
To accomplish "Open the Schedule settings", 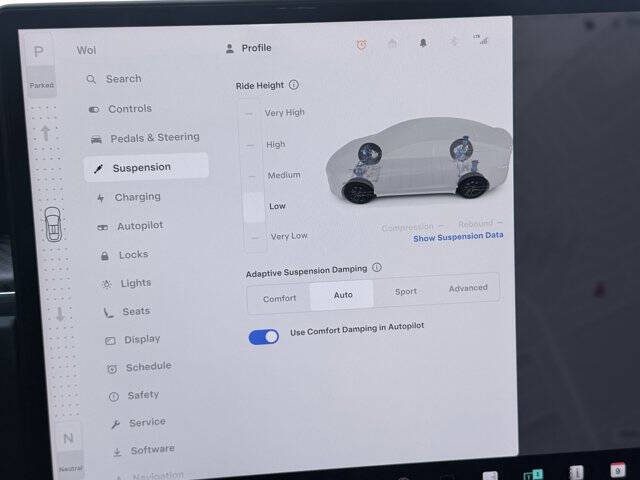I will click(x=139, y=367).
